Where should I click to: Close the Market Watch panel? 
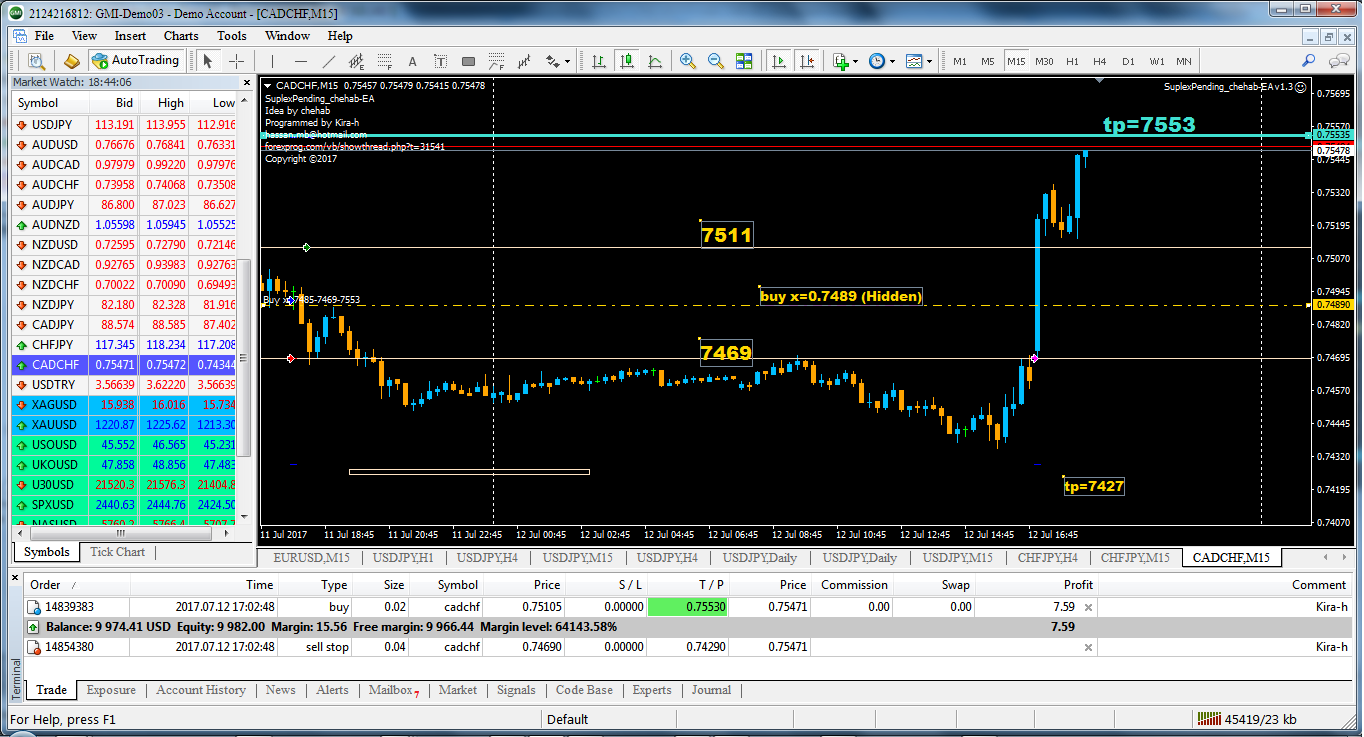click(245, 82)
